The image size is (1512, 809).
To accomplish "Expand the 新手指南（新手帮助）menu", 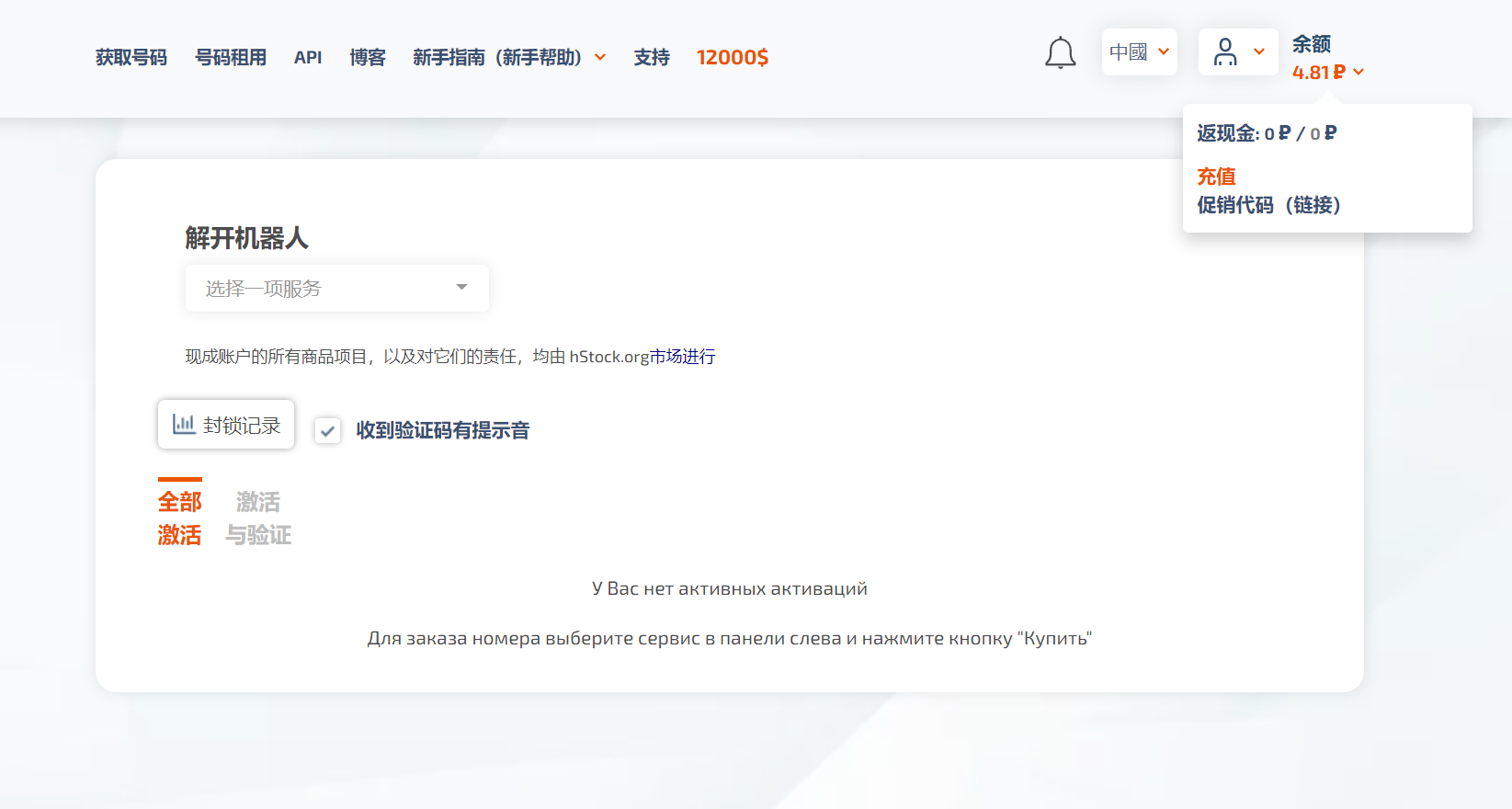I will click(508, 58).
